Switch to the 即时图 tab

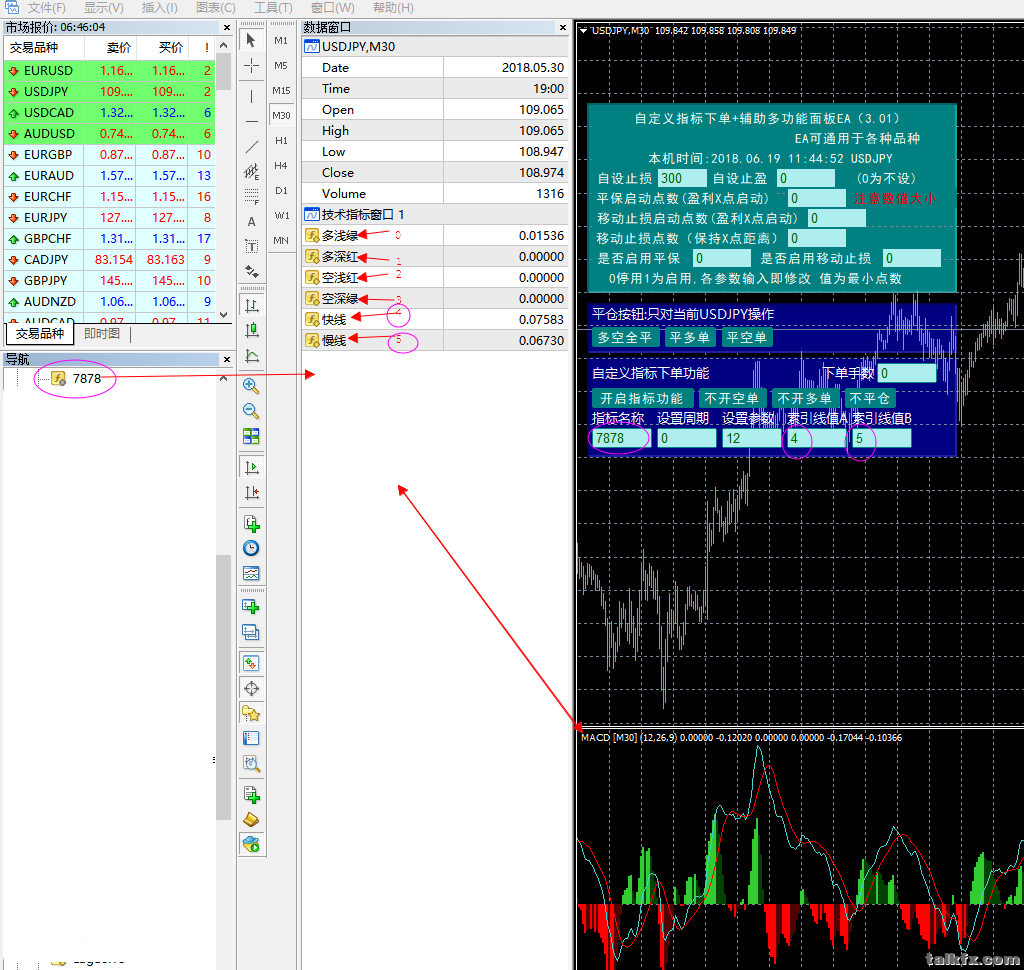coord(102,334)
